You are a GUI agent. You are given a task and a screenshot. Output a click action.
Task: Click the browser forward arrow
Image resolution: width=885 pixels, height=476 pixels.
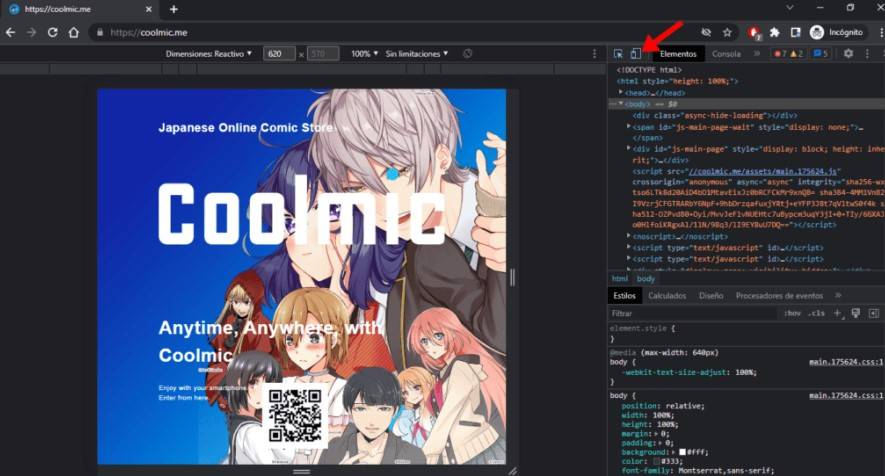point(32,33)
